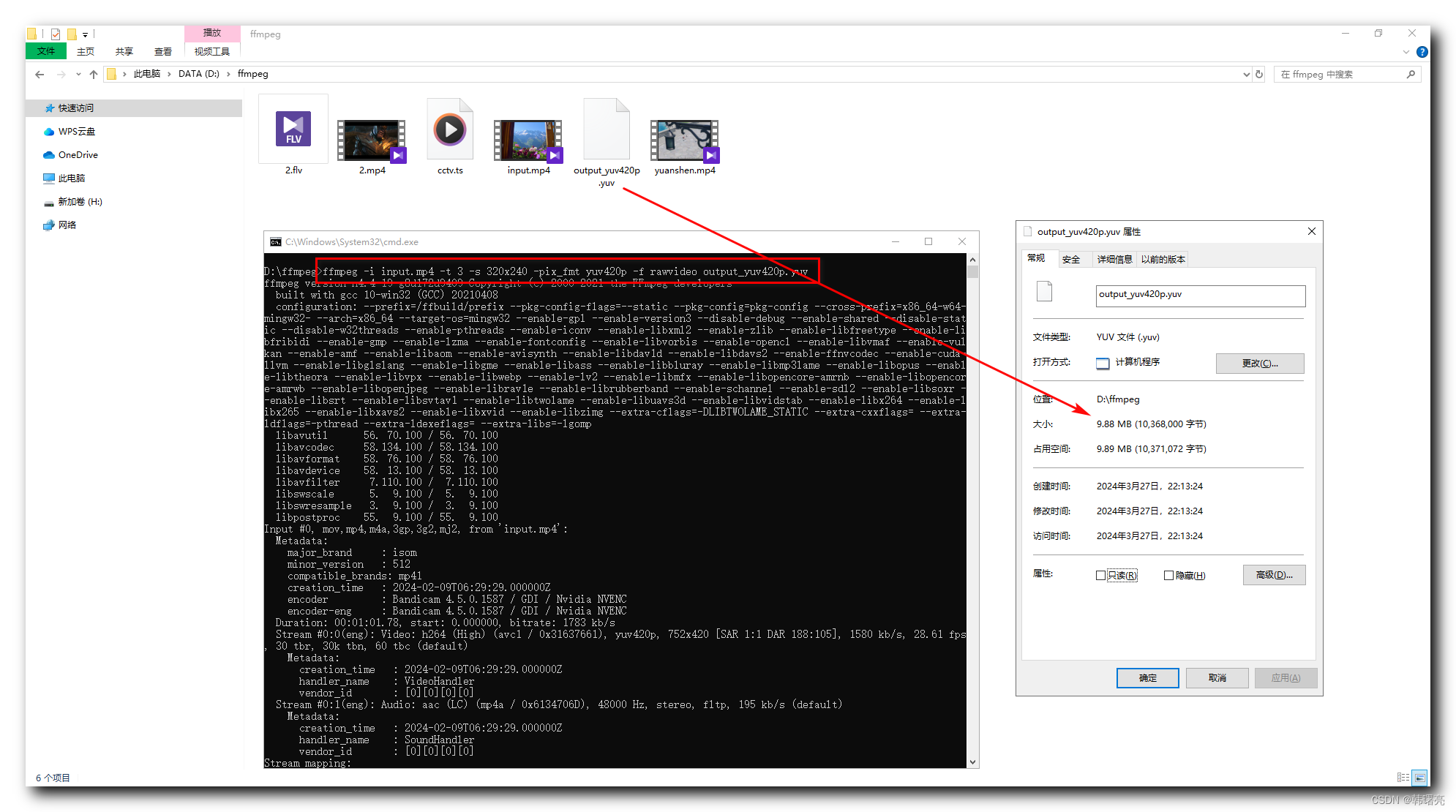Open the help question mark icon
Image resolution: width=1456 pixels, height=812 pixels.
pos(1422,52)
